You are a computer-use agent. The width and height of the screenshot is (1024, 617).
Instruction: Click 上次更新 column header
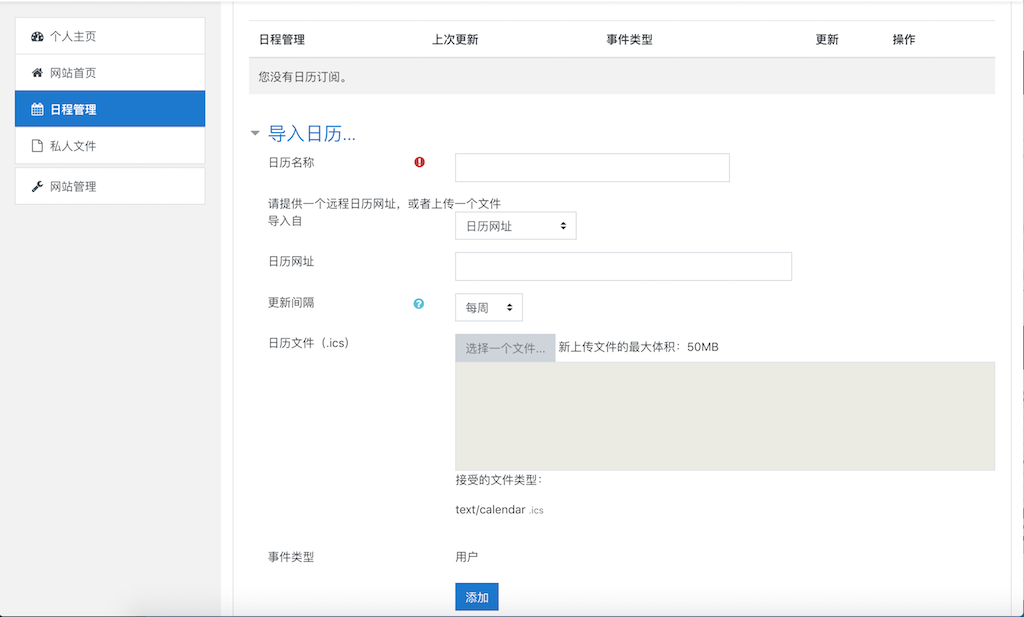455,39
